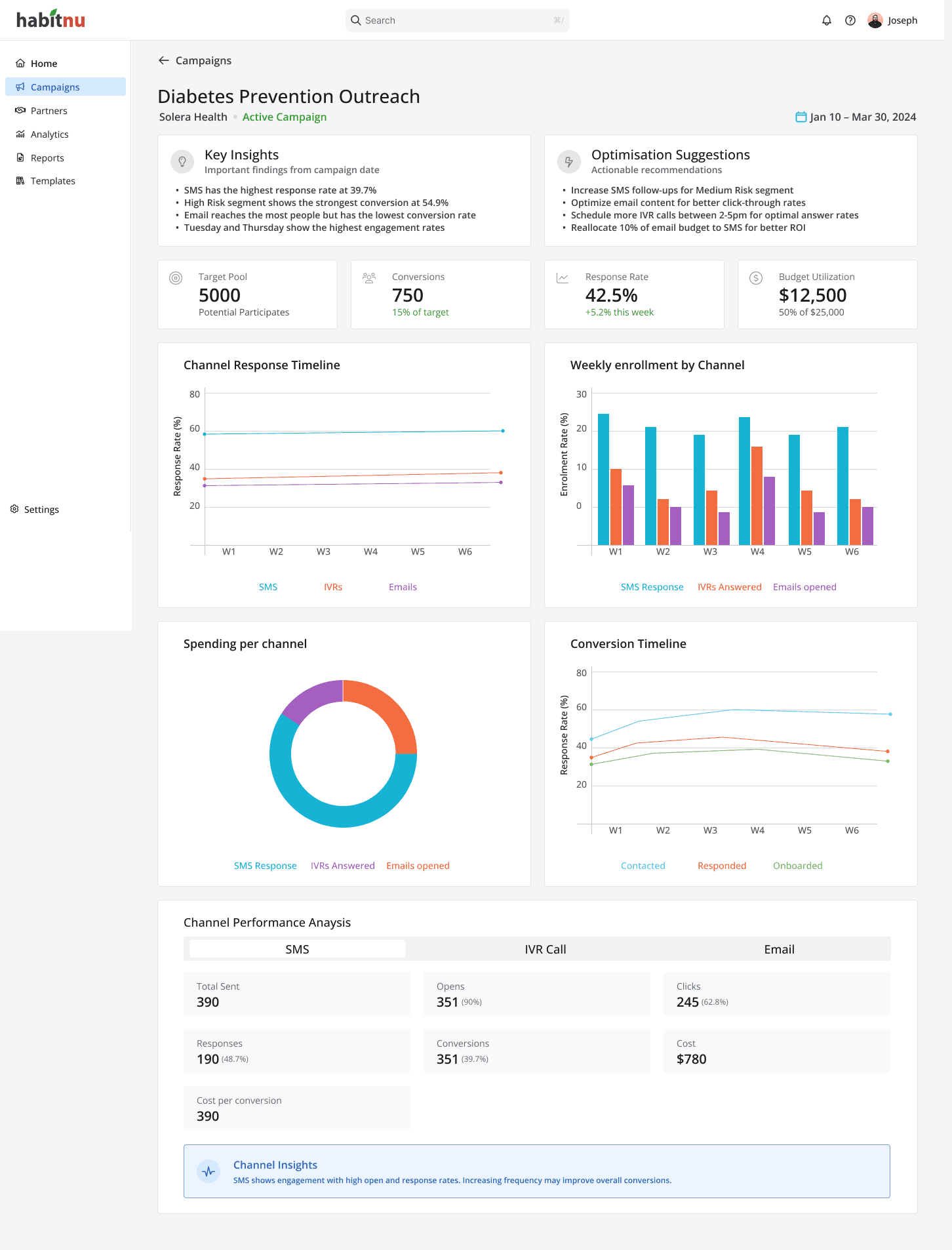This screenshot has width=952, height=1250.
Task: Click the Cost per conversion metric
Action: (297, 1108)
